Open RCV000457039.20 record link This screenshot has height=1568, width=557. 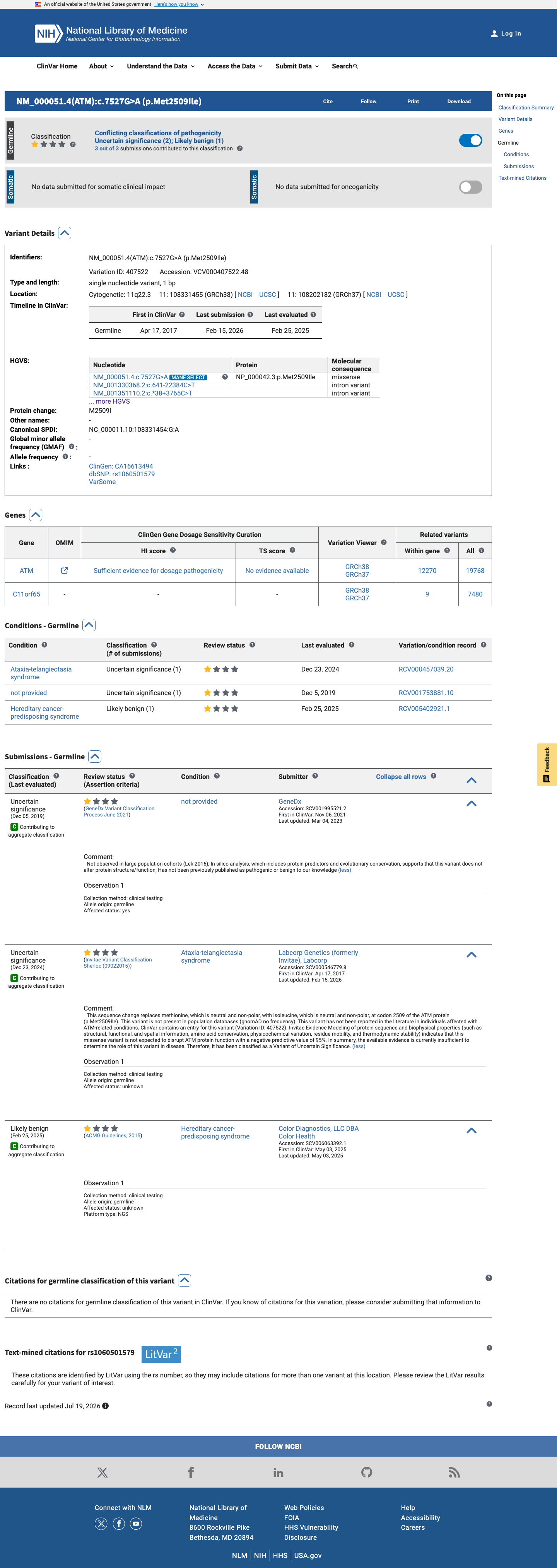pos(426,669)
